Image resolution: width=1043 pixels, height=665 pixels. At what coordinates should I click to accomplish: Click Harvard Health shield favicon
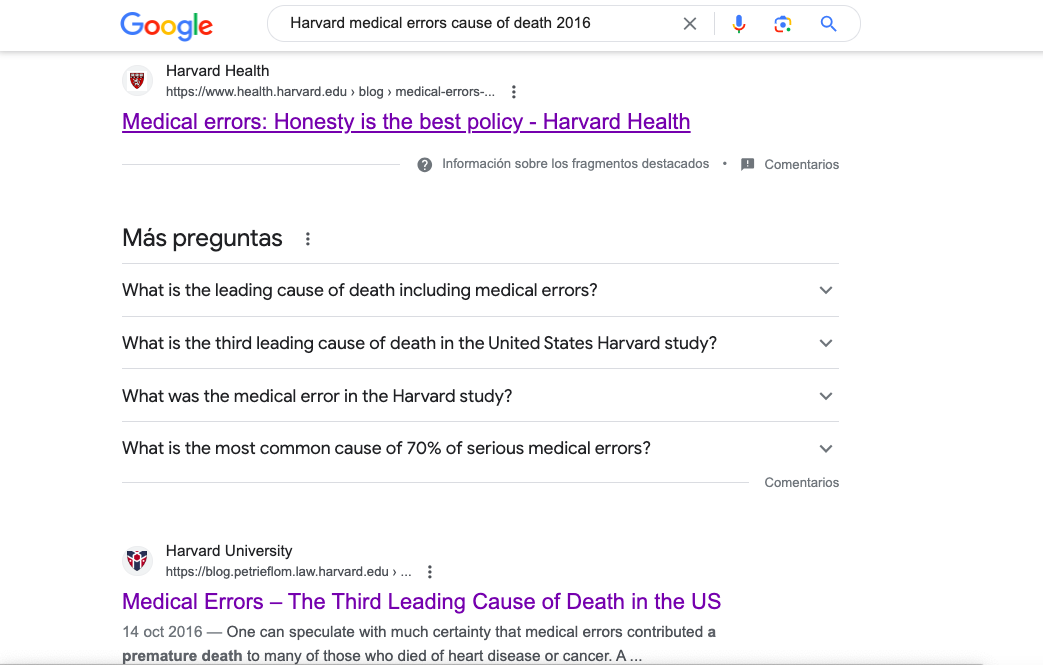click(138, 81)
